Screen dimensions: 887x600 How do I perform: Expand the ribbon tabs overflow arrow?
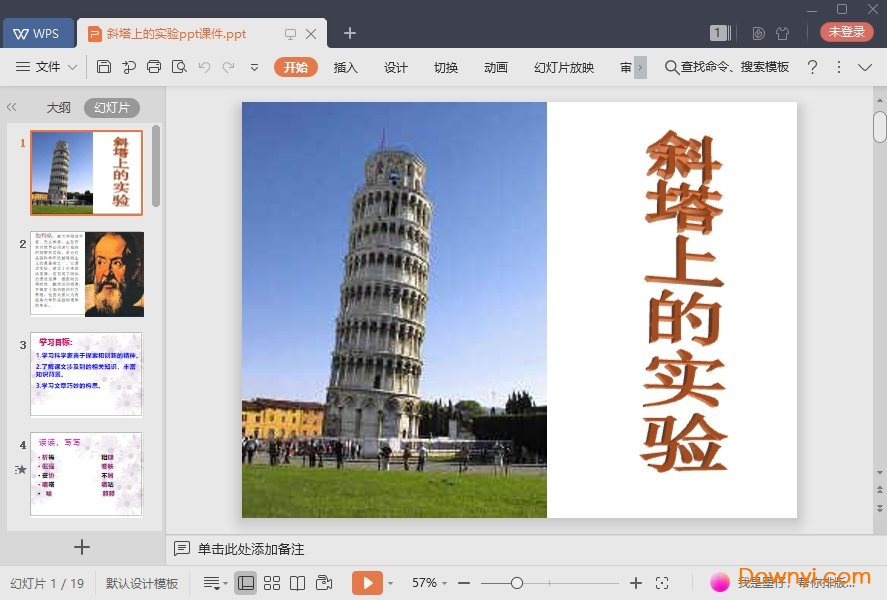641,67
